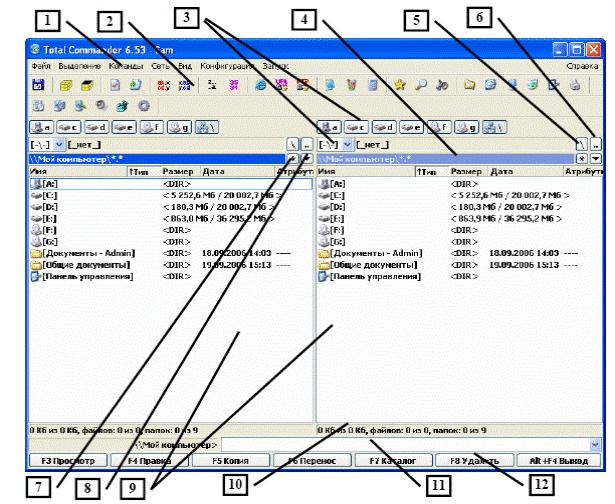Viewport: 615px width, 504px height.
Task: Click the printer toolbar icon
Action: [x=575, y=85]
